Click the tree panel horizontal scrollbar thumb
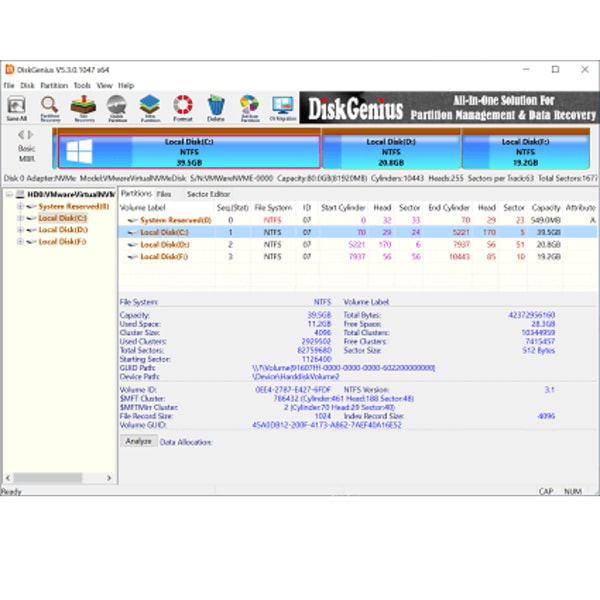 tap(48, 478)
